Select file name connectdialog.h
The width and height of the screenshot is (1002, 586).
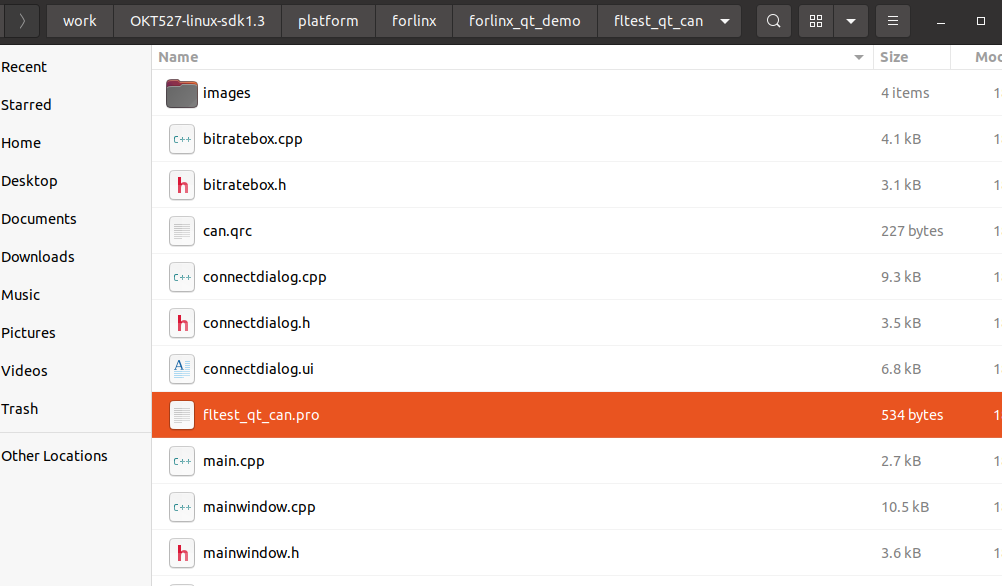click(x=257, y=323)
